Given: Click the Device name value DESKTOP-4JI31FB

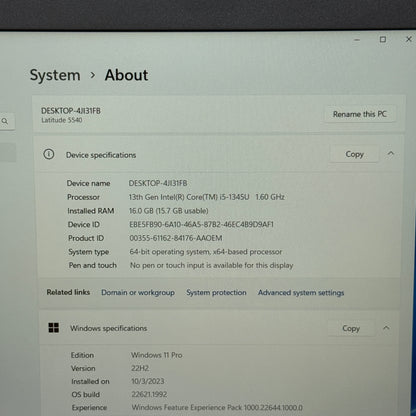Looking at the screenshot, I should click(x=158, y=183).
